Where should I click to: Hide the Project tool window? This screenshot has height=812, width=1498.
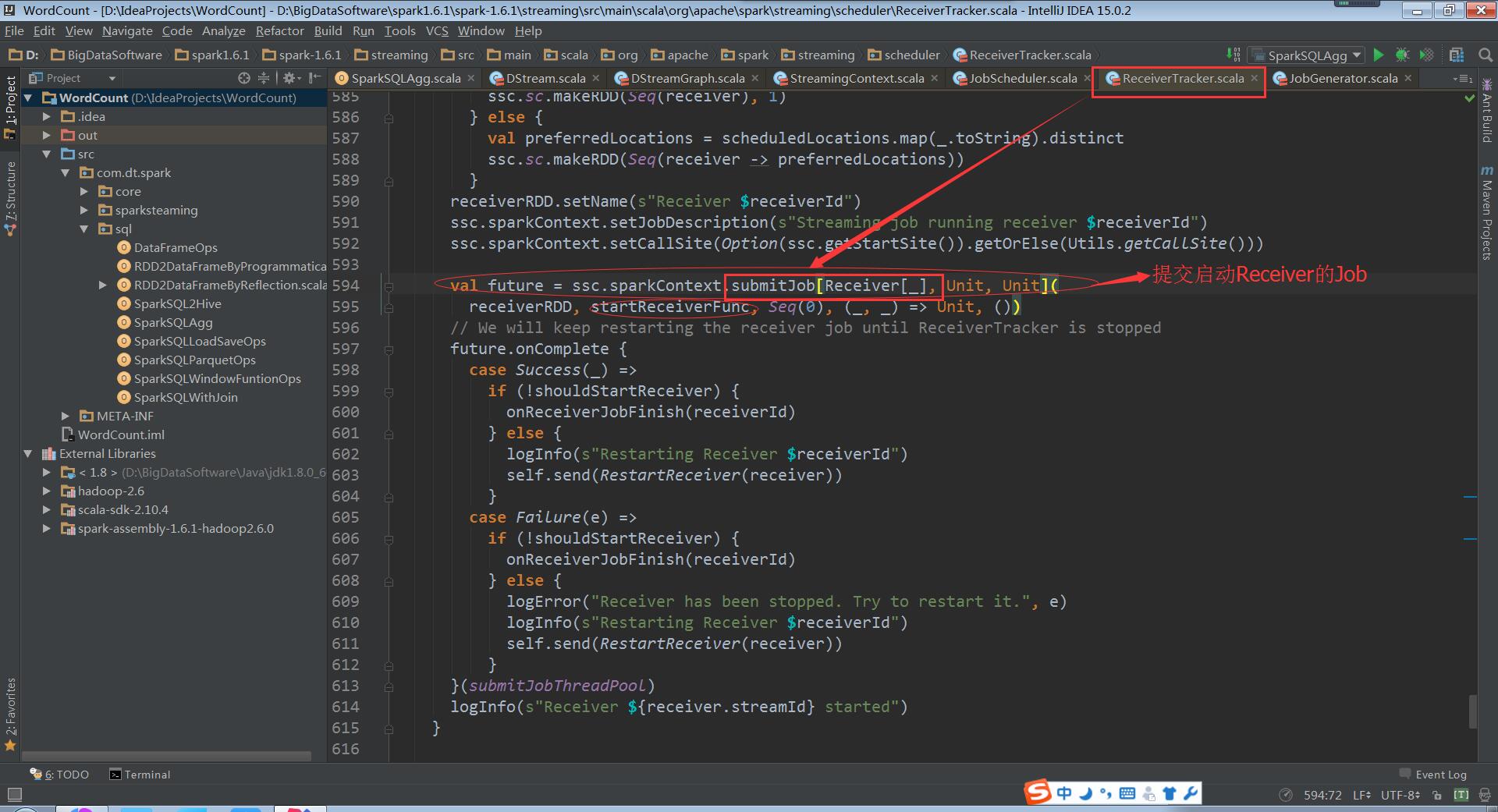pos(314,78)
